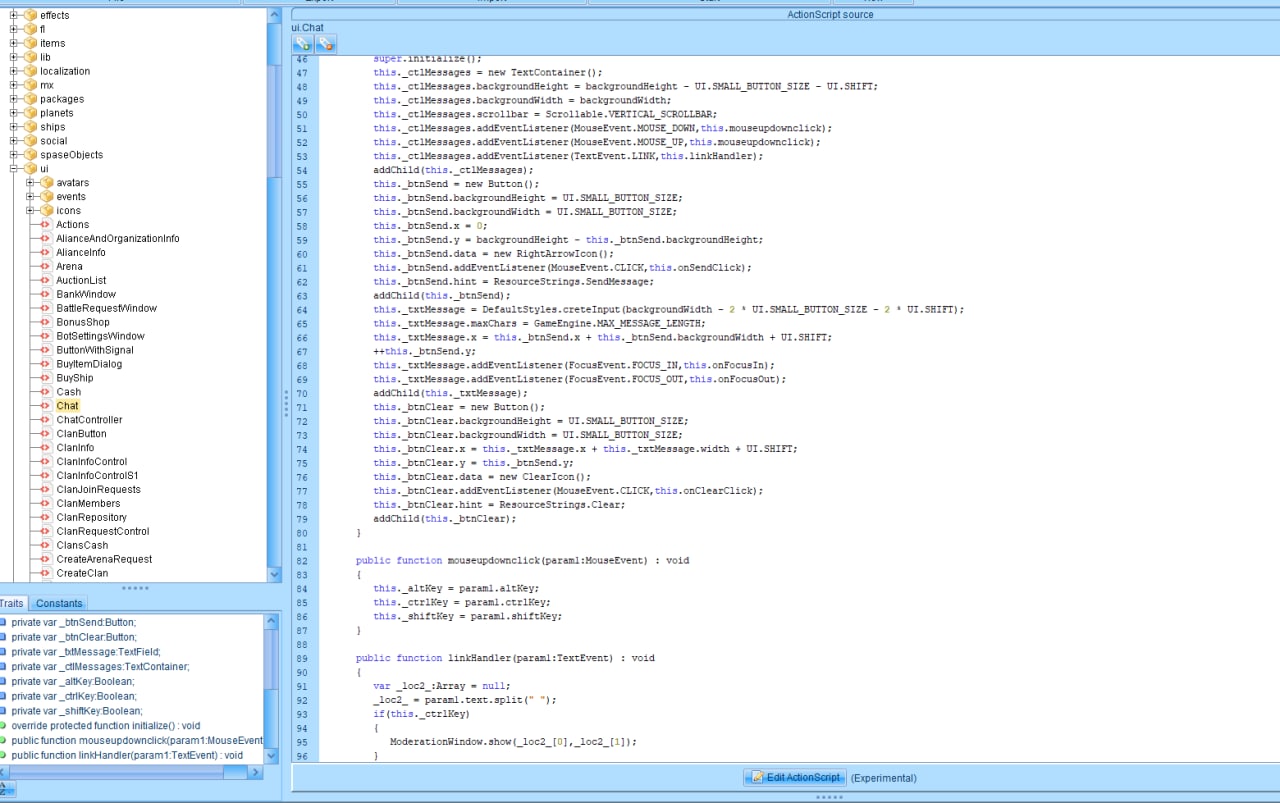
Task: Expand the lib package node
Action: [x=14, y=57]
